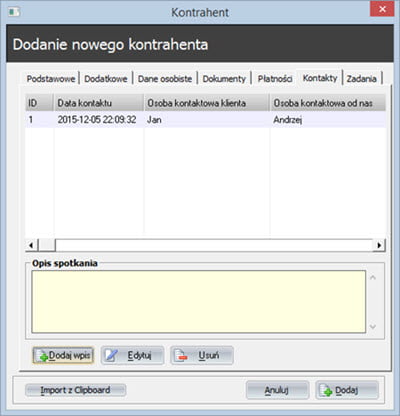Viewport: 400px width, 416px height.
Task: Click Osoba kontaktowa klienta column header
Action: (207, 103)
